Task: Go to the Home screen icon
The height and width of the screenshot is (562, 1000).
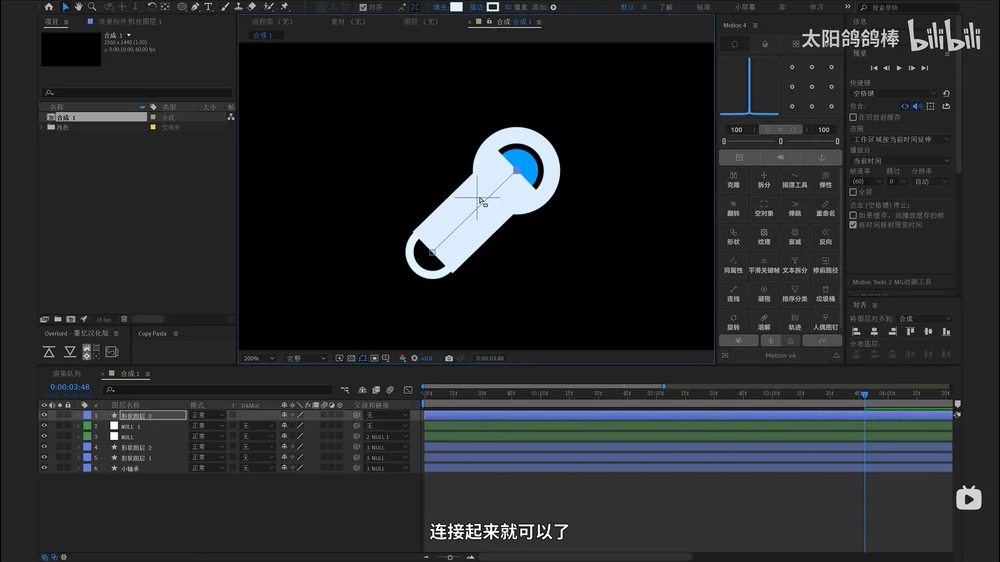Action: (49, 7)
